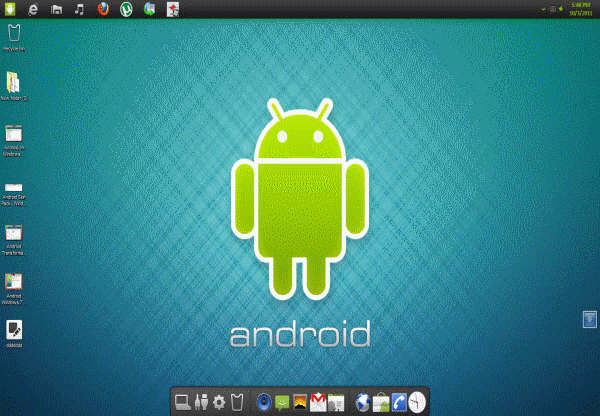This screenshot has width=600, height=416.
Task: Open the Computer laptop icon in dock
Action: 183,402
